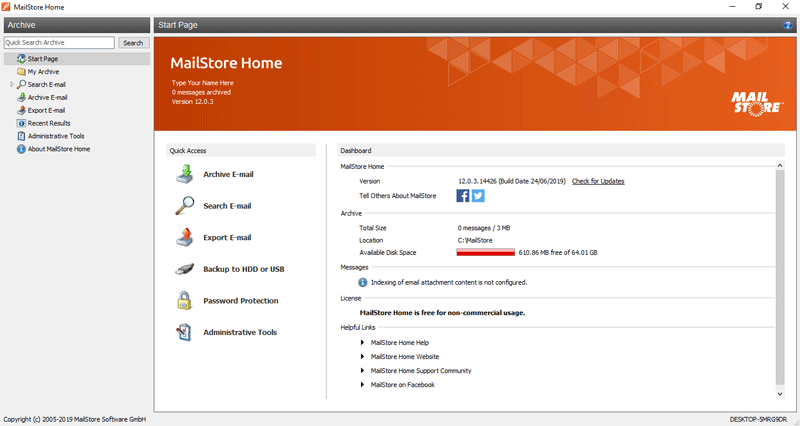Image resolution: width=800 pixels, height=426 pixels.
Task: Click the Quick Access Search E-mail magnifier icon
Action: click(x=185, y=206)
